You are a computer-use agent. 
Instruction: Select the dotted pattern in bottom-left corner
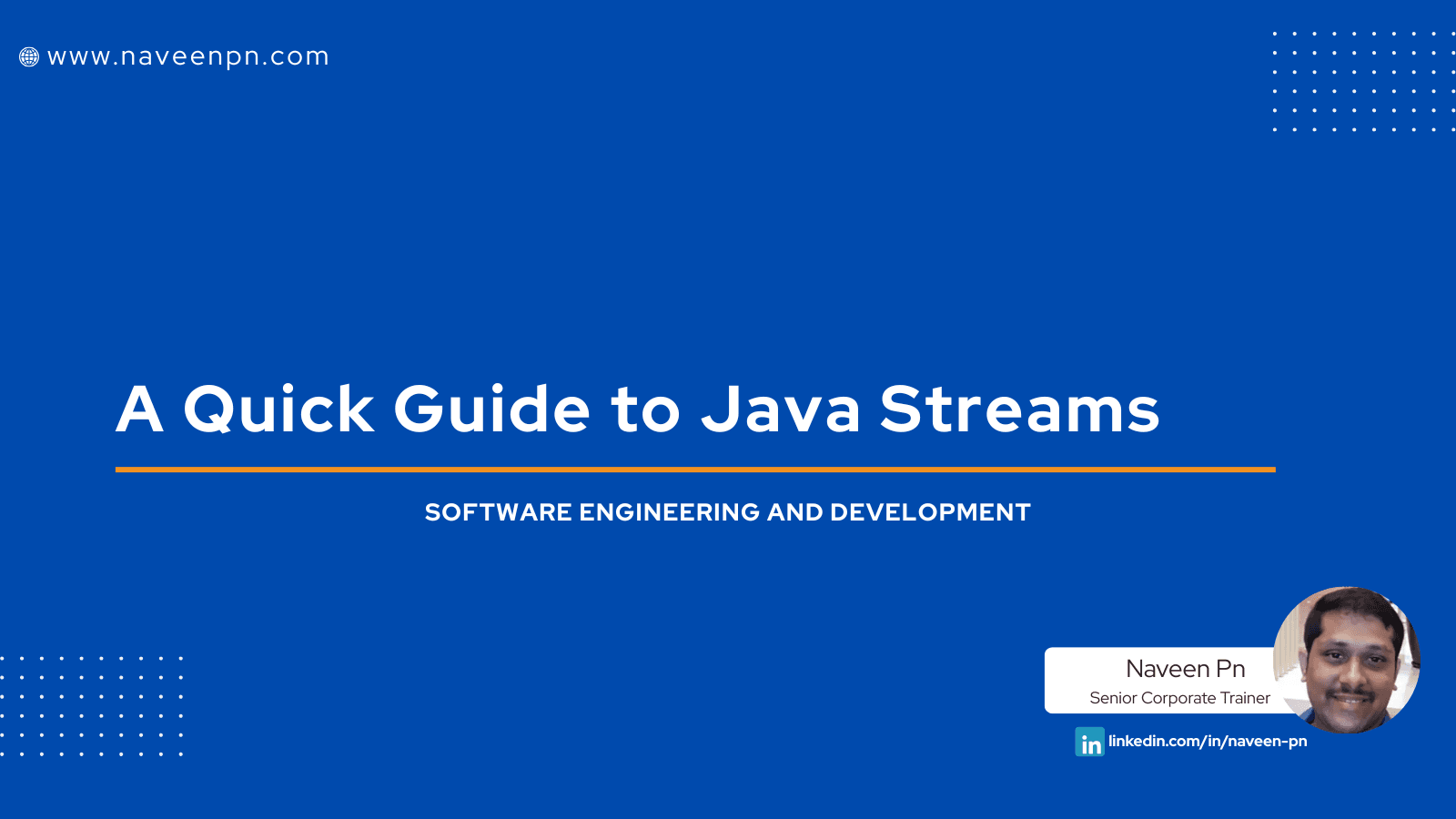pyautogui.click(x=91, y=705)
